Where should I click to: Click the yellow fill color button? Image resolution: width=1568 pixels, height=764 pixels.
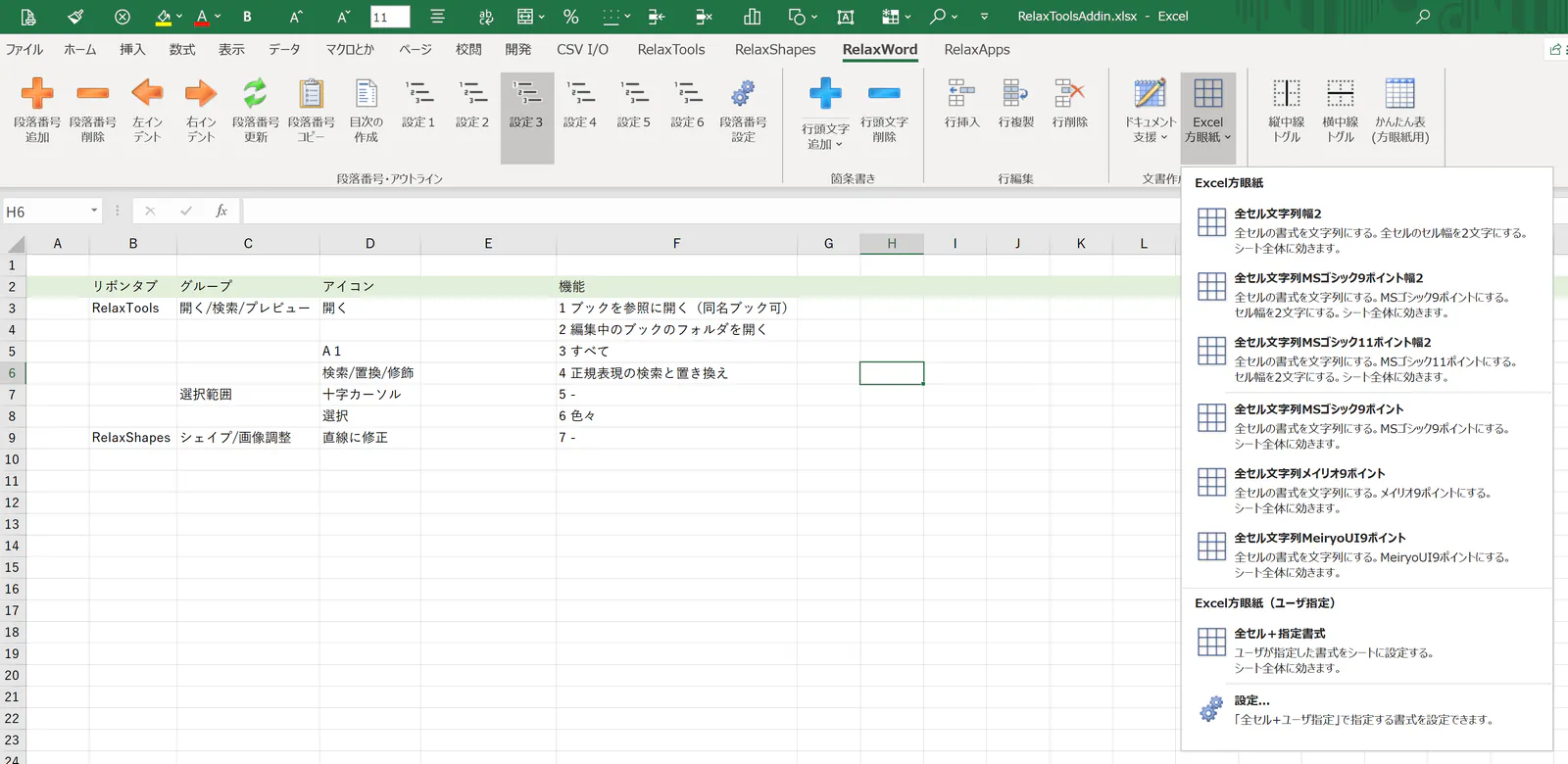(163, 17)
